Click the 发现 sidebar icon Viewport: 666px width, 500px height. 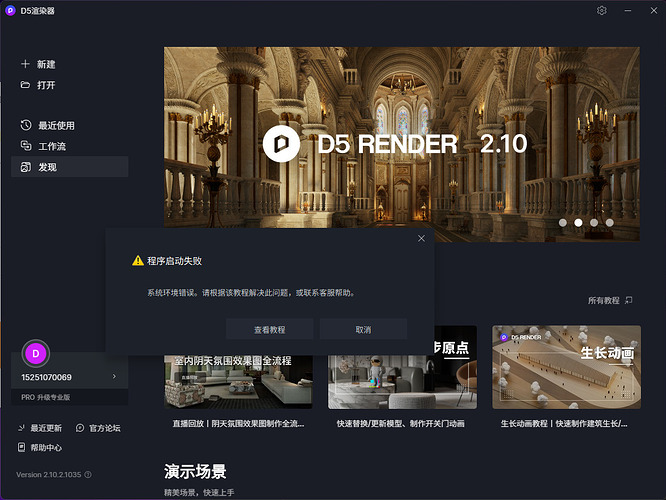(x=26, y=167)
